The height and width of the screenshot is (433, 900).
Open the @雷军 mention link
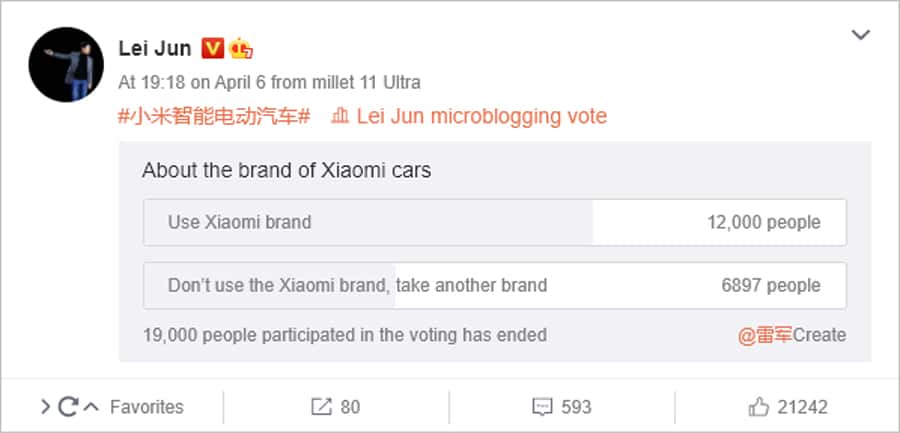pyautogui.click(x=765, y=335)
